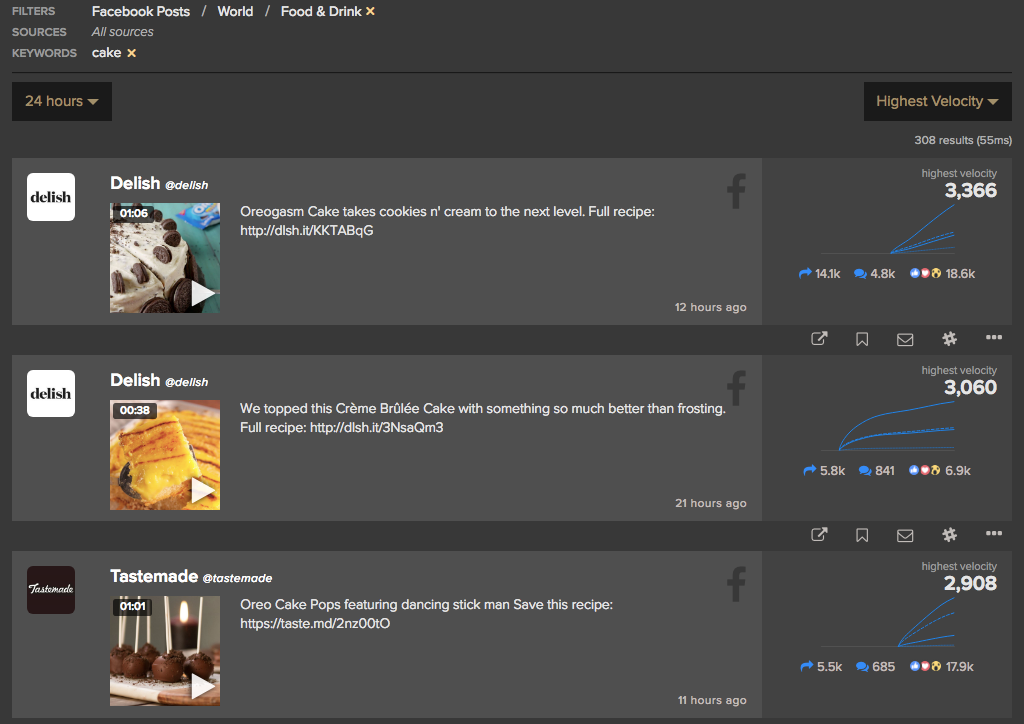Open external link icon under Crème Brûlée post
Screen dimensions: 1024x724
point(819,535)
